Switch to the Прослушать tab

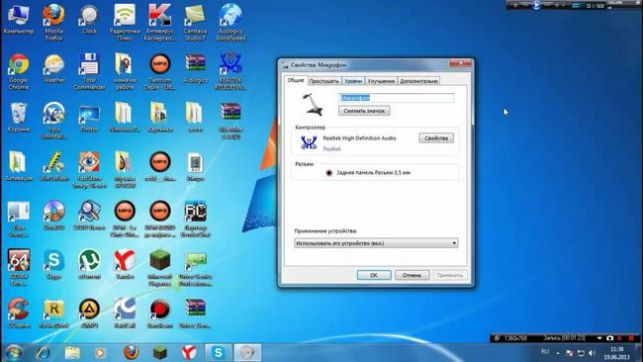point(324,81)
